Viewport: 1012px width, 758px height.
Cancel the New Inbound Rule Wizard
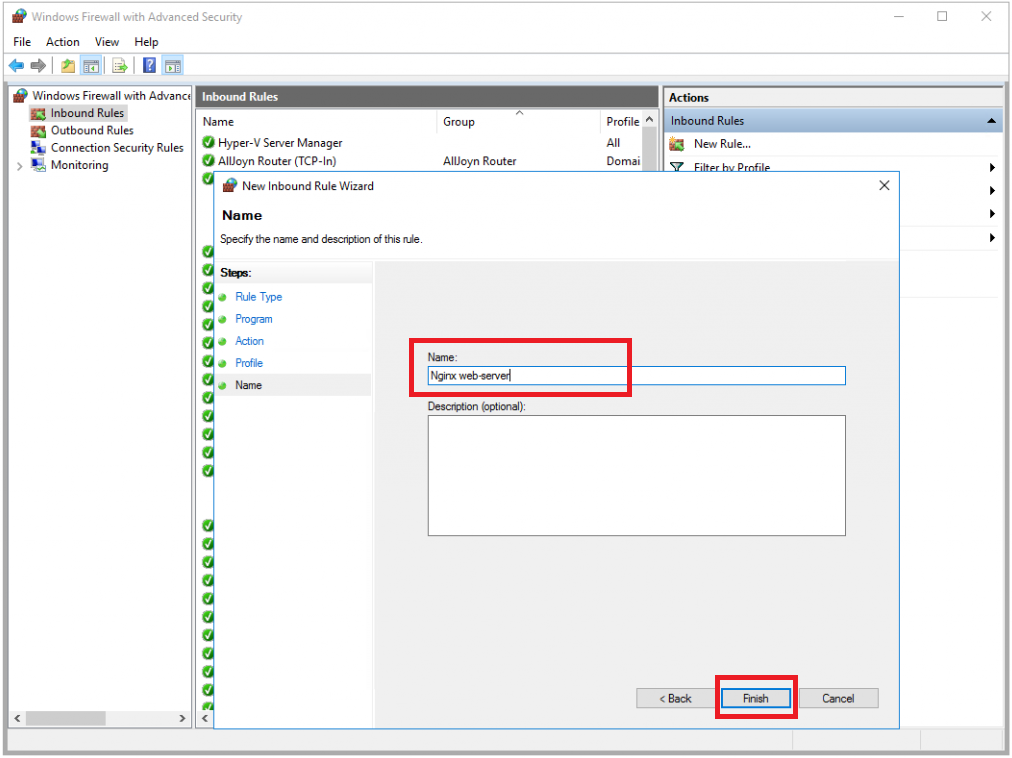tap(838, 698)
